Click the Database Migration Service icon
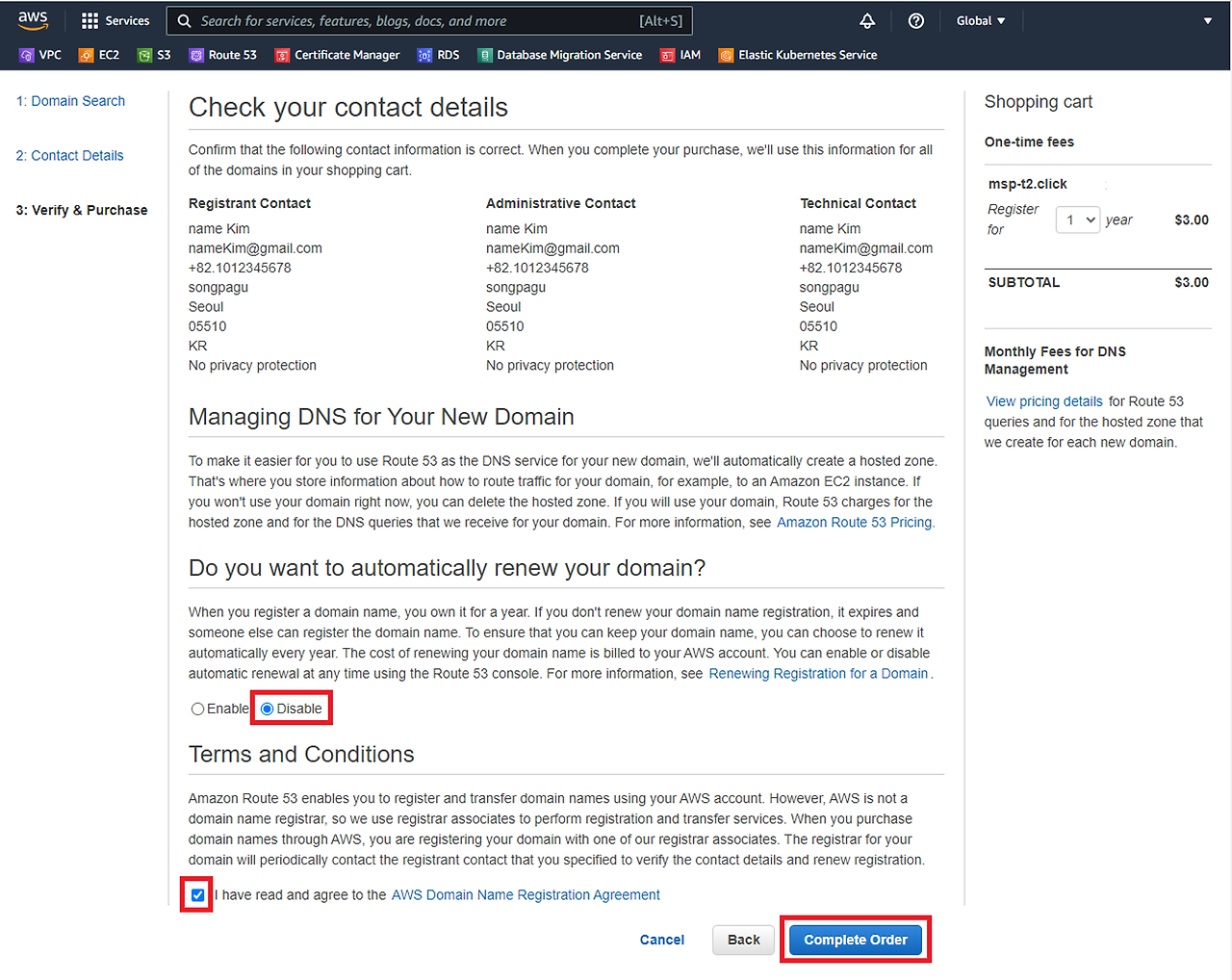The image size is (1232, 980). [485, 55]
